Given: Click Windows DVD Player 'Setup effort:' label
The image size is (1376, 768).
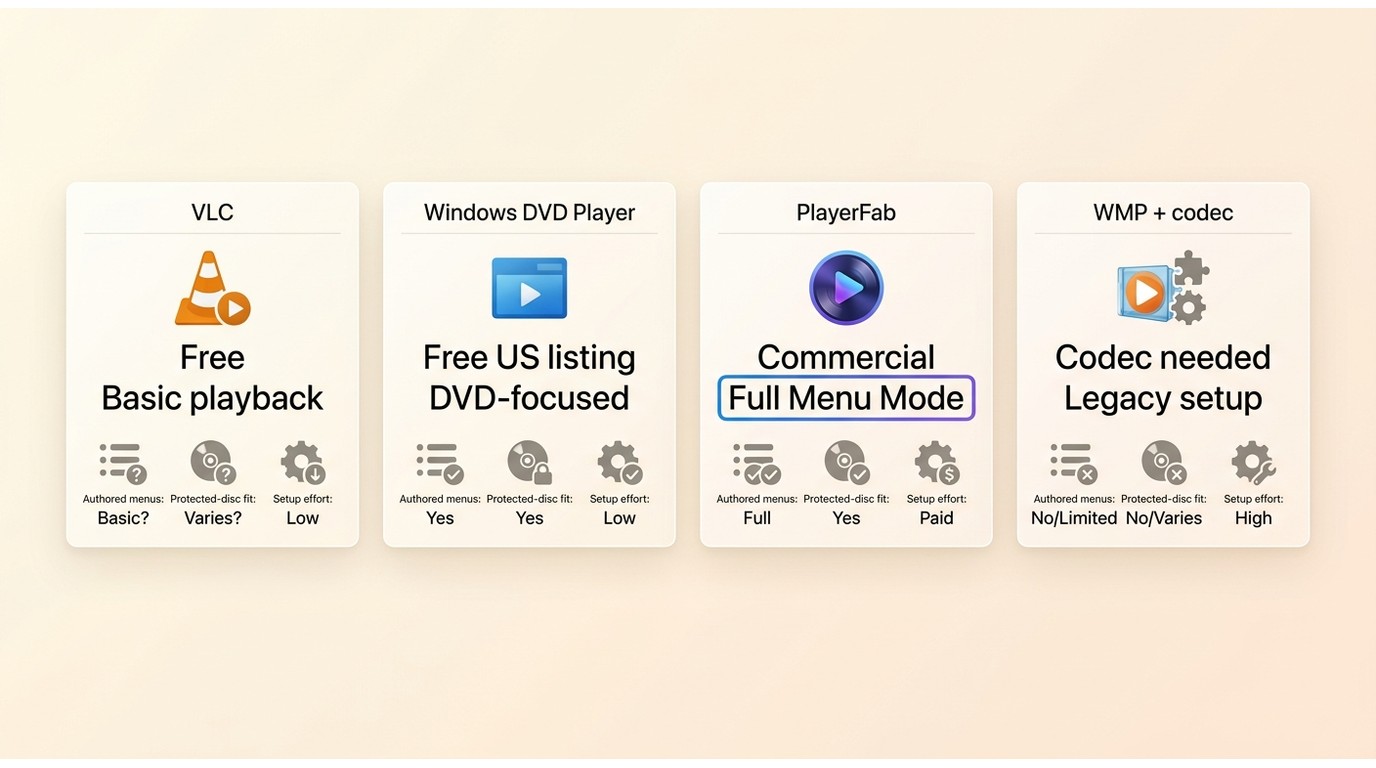Looking at the screenshot, I should pos(620,499).
